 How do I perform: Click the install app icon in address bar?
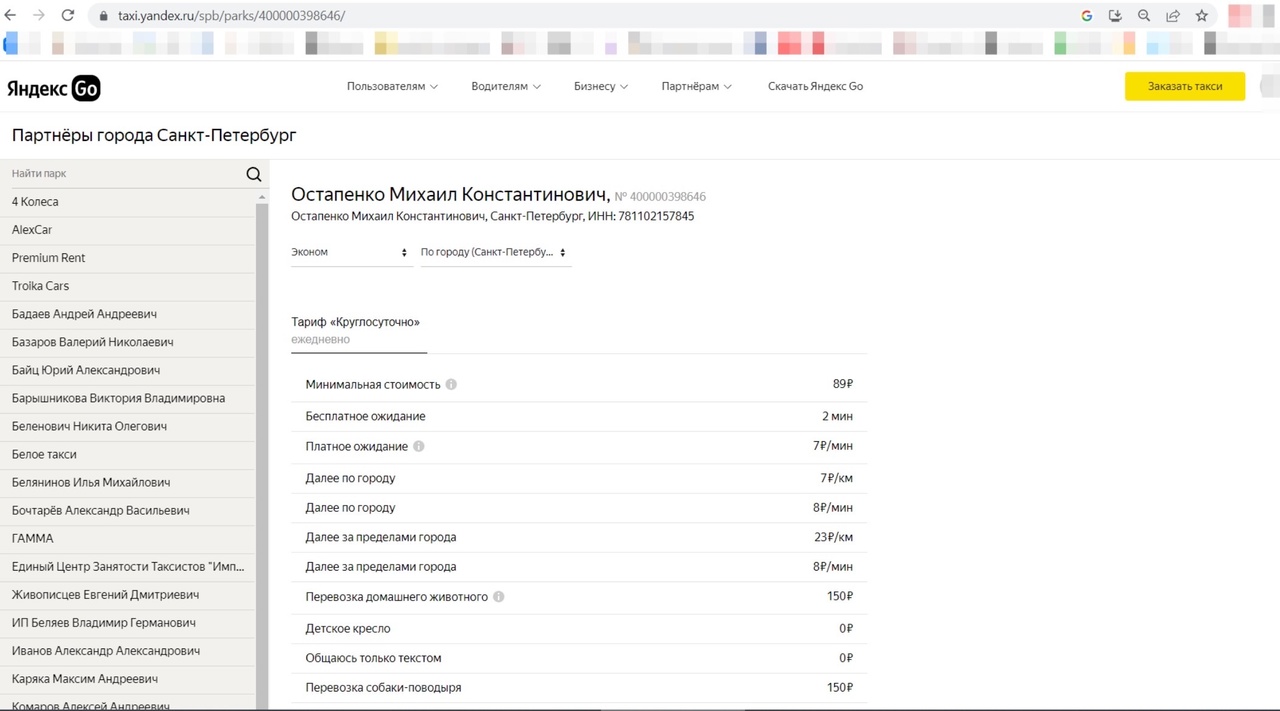tap(1115, 16)
